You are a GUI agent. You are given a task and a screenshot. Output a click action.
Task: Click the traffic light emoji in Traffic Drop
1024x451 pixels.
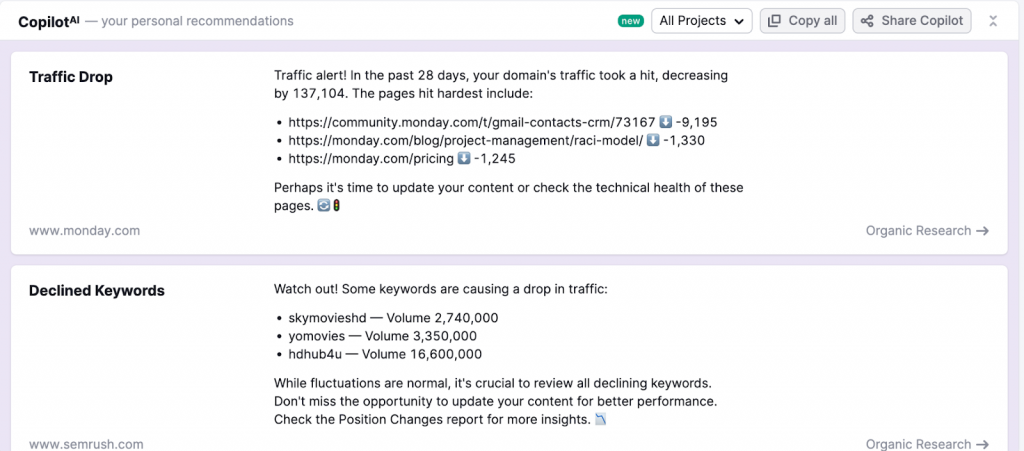pyautogui.click(x=337, y=205)
